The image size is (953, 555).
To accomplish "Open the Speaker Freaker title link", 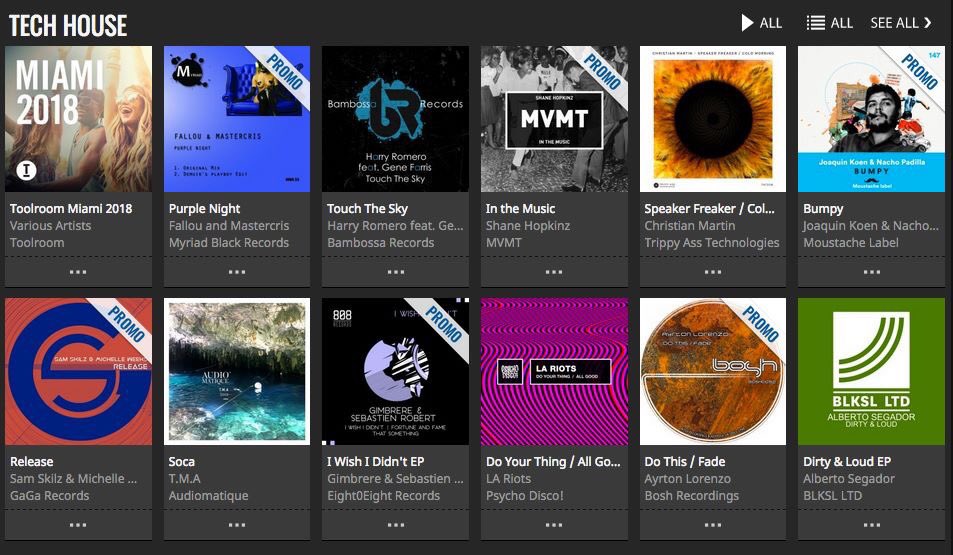I will [x=709, y=209].
